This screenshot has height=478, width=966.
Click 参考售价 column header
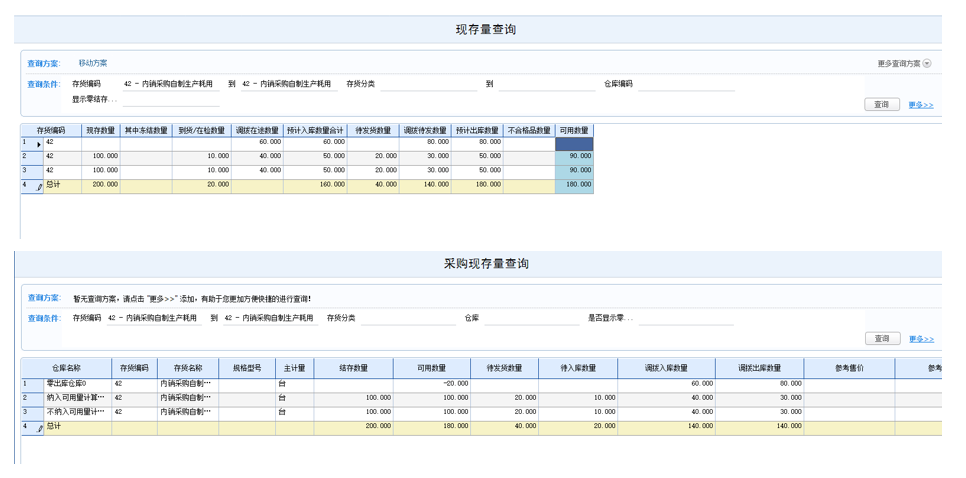(849, 368)
